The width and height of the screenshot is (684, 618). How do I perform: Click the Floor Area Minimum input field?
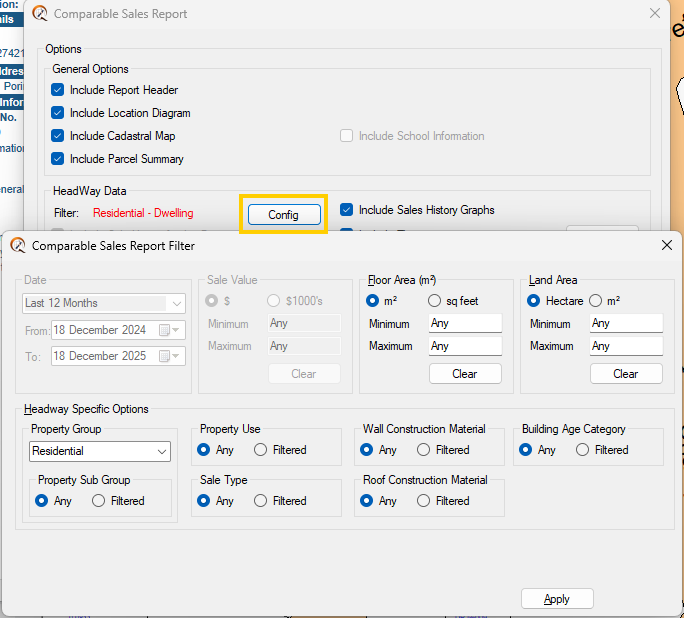point(465,324)
